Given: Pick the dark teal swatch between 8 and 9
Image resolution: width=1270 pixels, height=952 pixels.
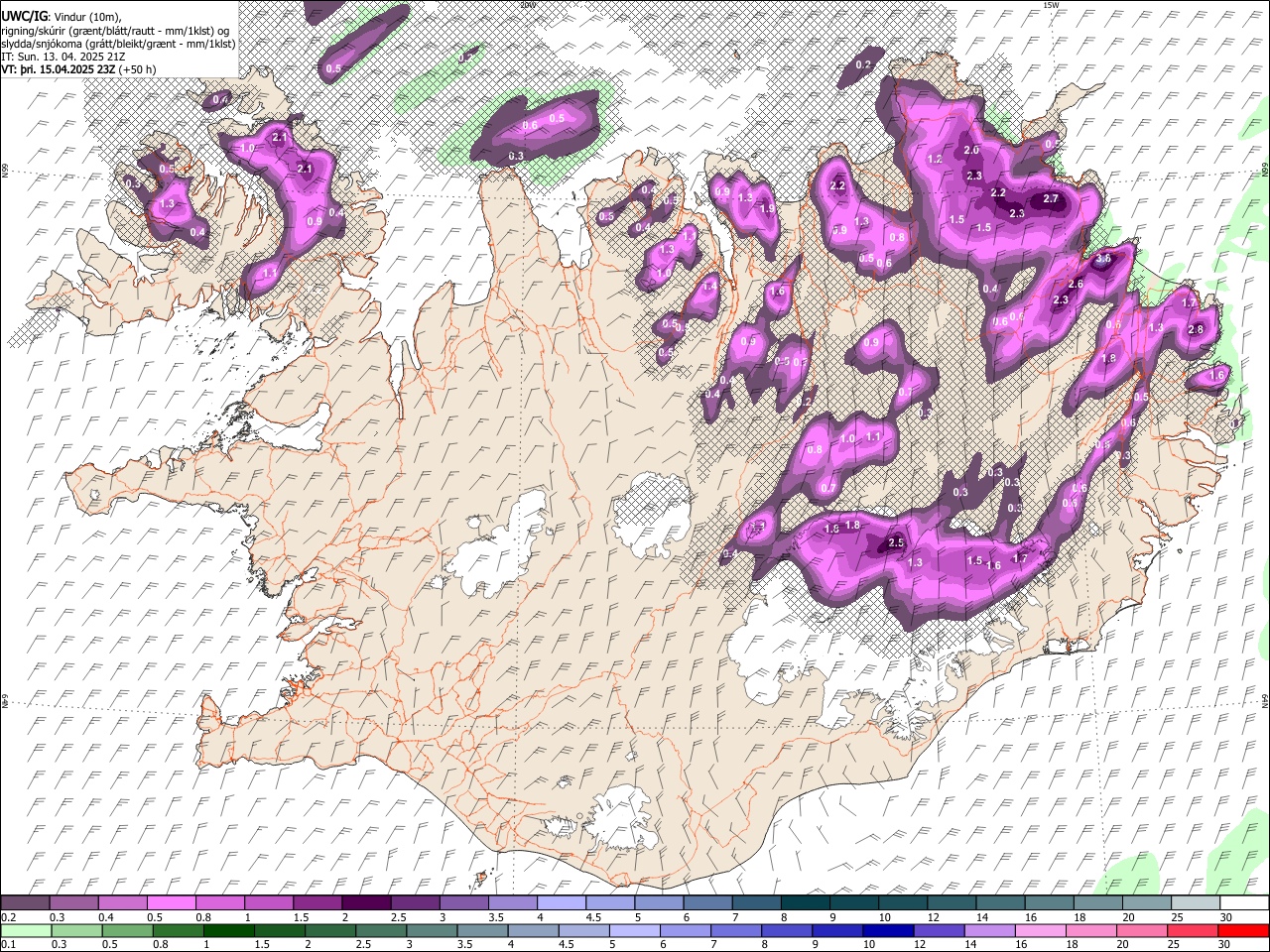Looking at the screenshot, I should [x=804, y=903].
